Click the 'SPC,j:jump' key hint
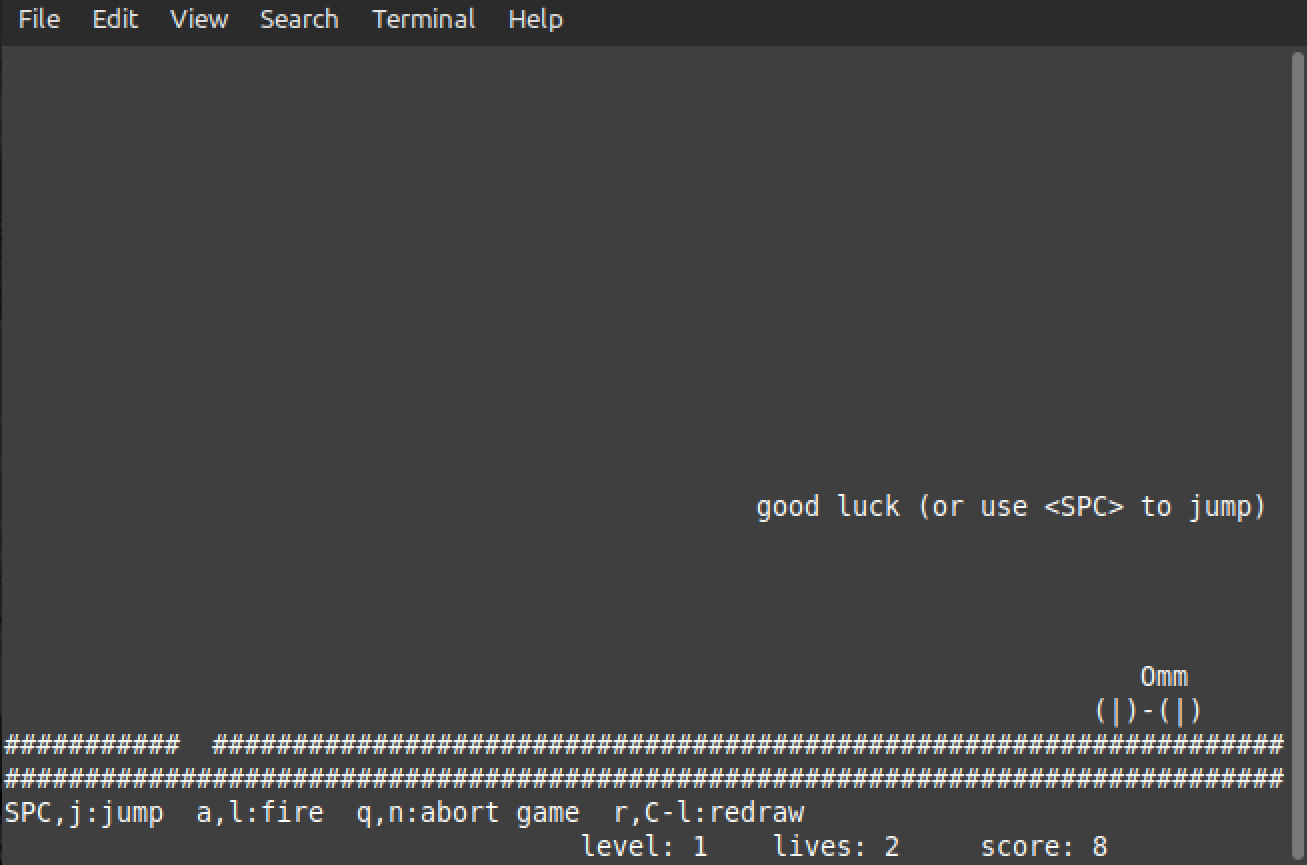Viewport: 1307px width, 865px height. pyautogui.click(x=84, y=812)
